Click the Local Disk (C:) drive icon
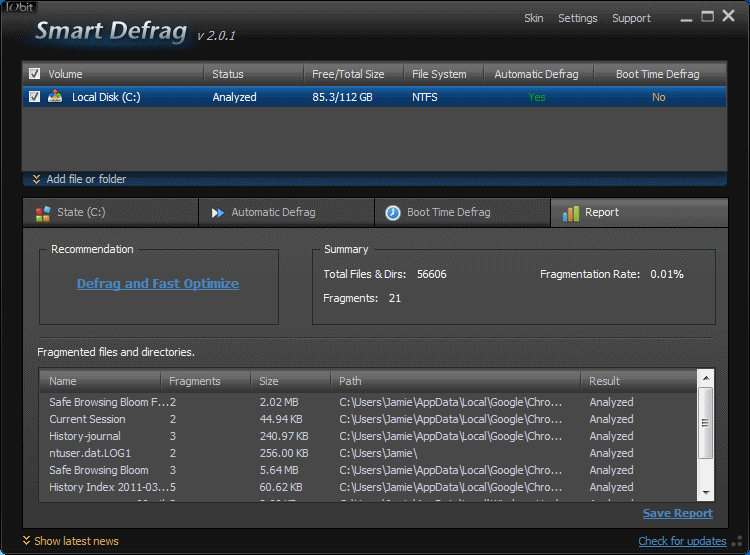The image size is (750, 555). pos(55,97)
